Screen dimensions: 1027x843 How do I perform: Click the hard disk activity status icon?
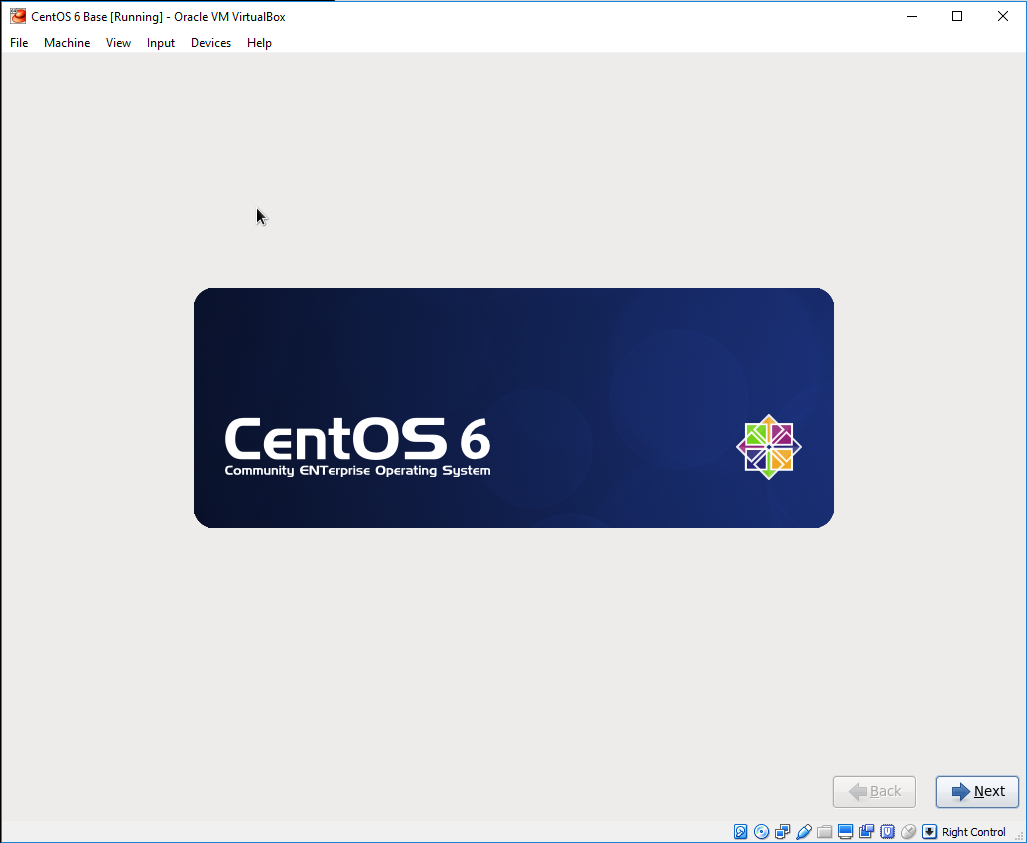pyautogui.click(x=741, y=832)
